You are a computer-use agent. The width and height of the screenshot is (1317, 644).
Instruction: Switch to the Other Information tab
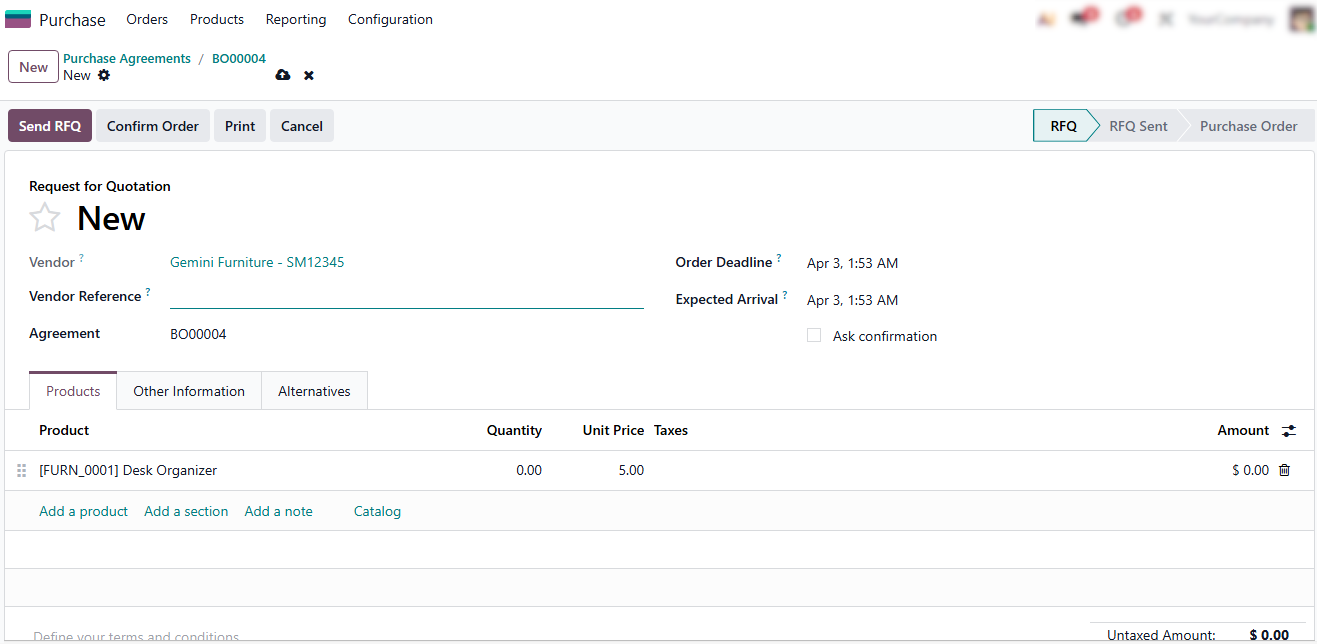pyautogui.click(x=189, y=391)
